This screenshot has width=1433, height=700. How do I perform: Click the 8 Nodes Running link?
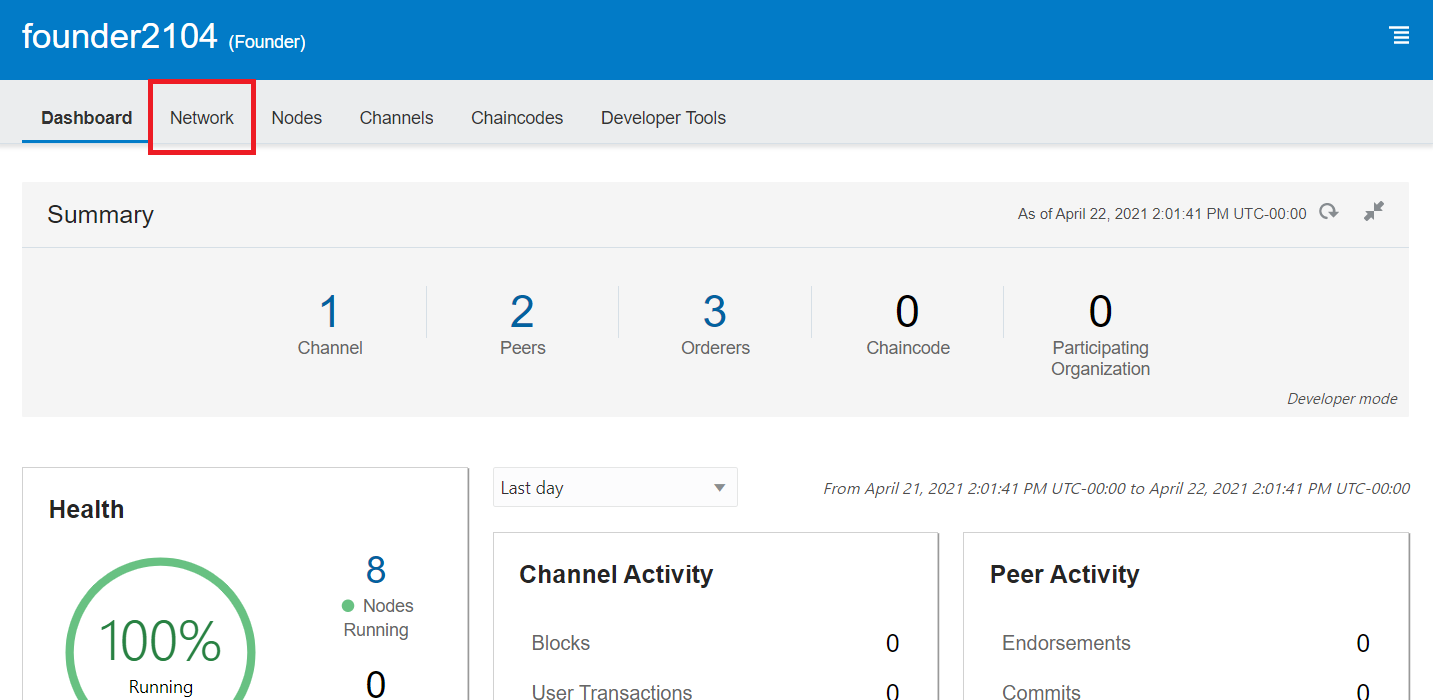coord(376,570)
